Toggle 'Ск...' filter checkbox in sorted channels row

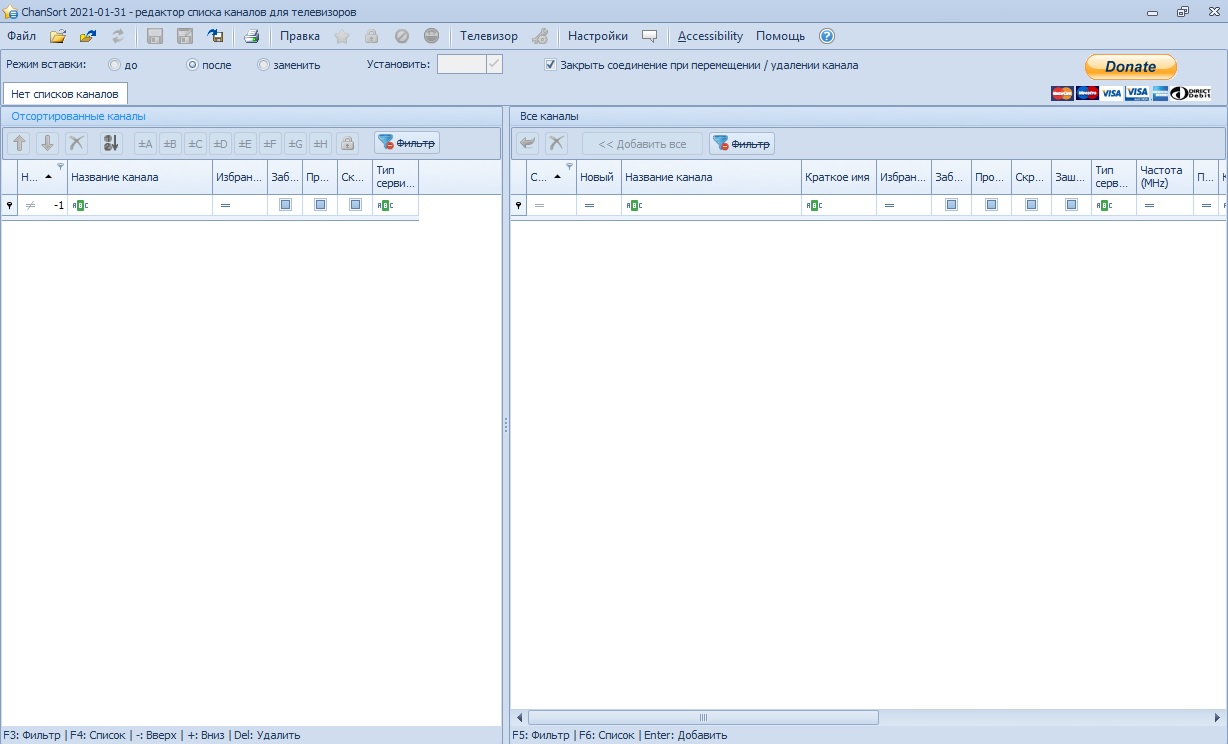355,204
